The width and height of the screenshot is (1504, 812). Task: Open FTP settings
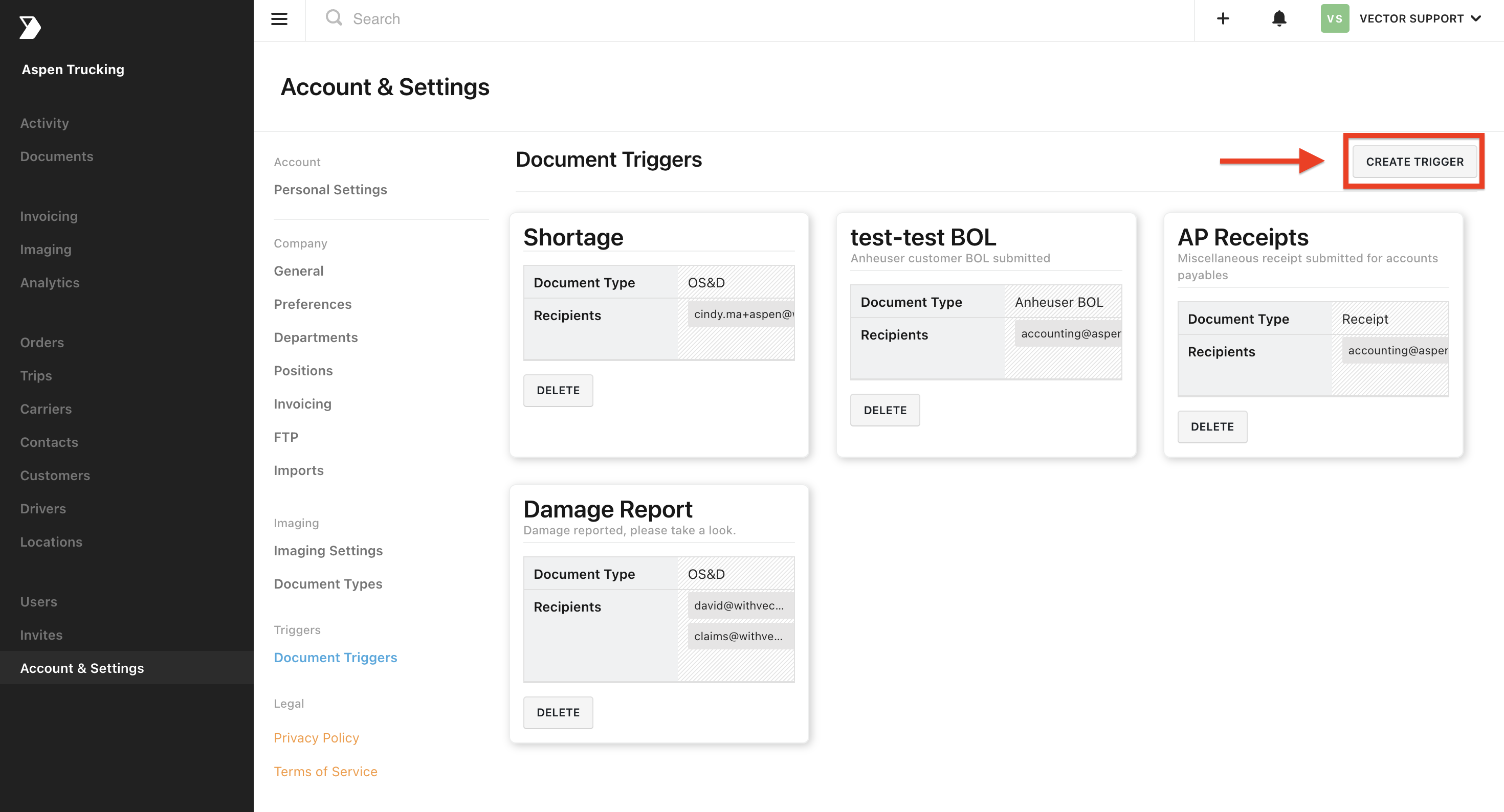286,437
